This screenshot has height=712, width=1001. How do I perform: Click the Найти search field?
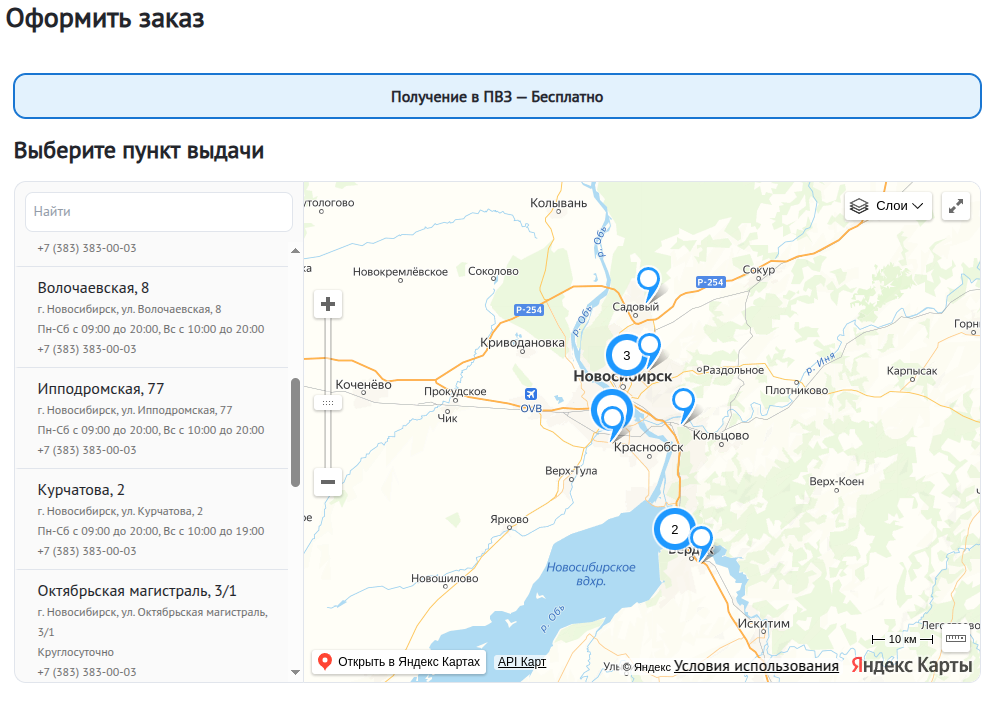tap(159, 212)
